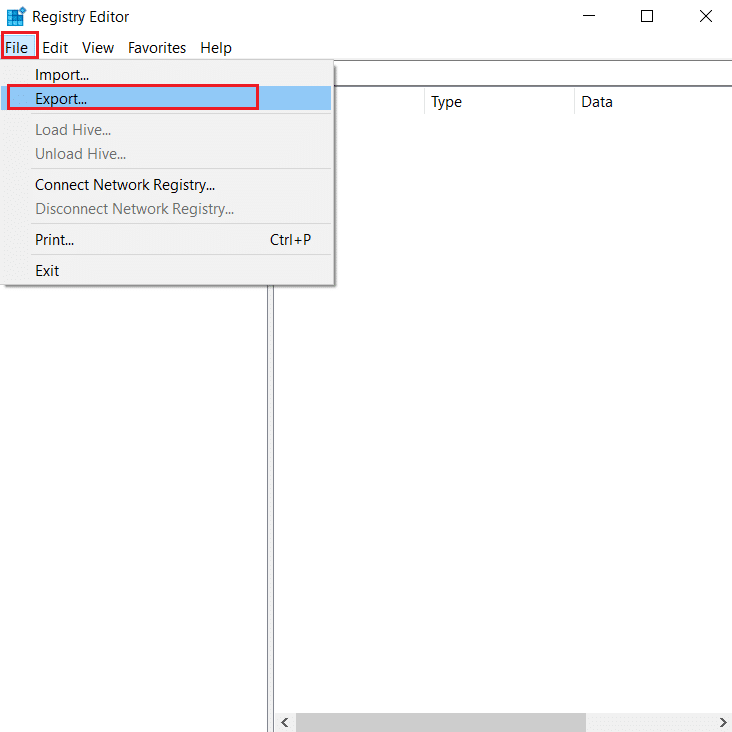Screen dimensions: 732x732
Task: Click the Registry Editor app icon
Action: coord(16,16)
